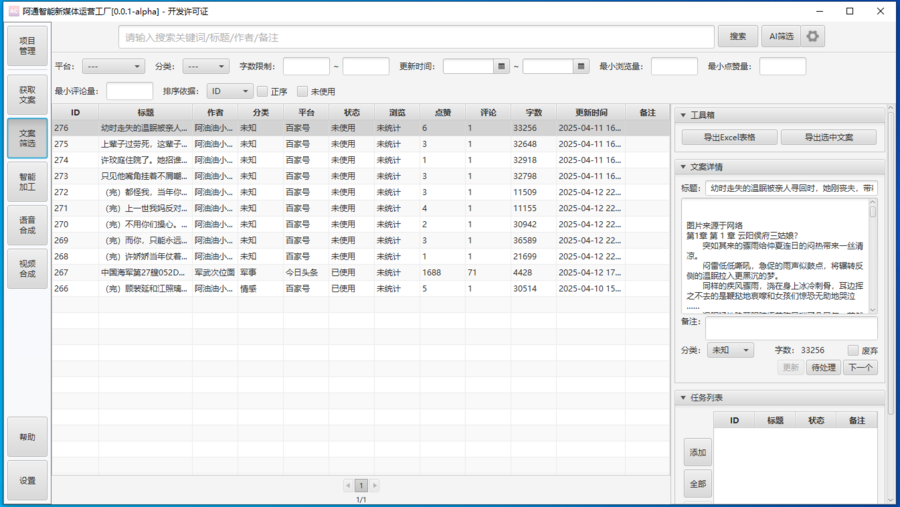Sort table by 评论 column header

click(x=488, y=113)
